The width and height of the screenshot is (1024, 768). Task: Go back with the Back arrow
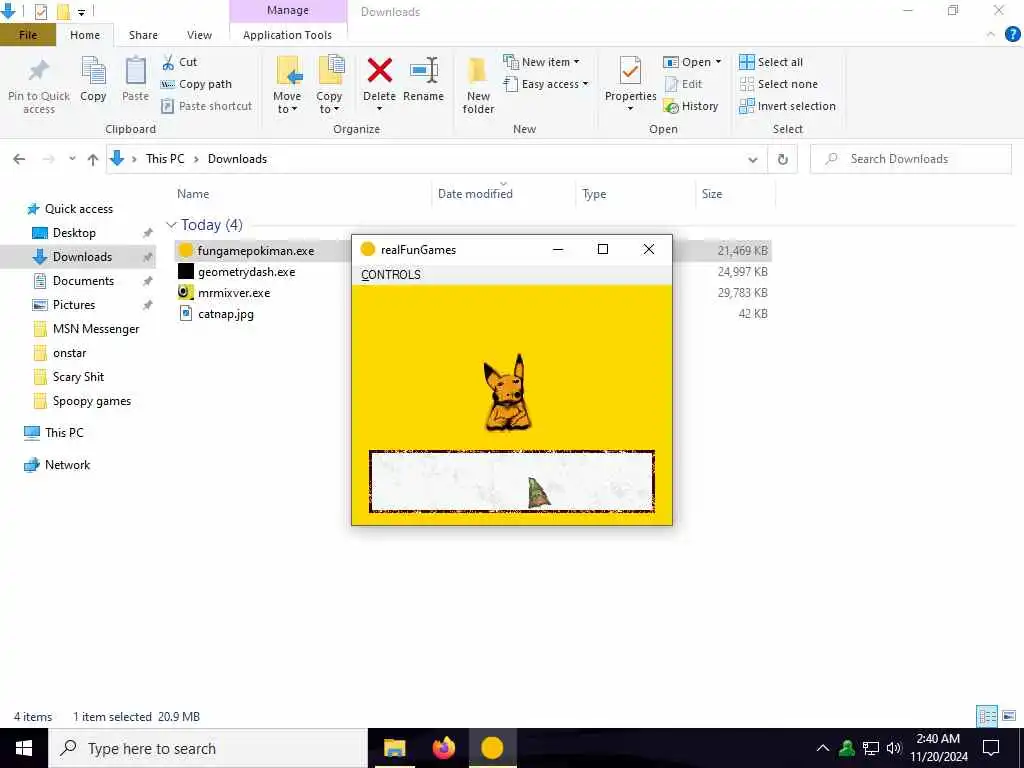click(20, 159)
